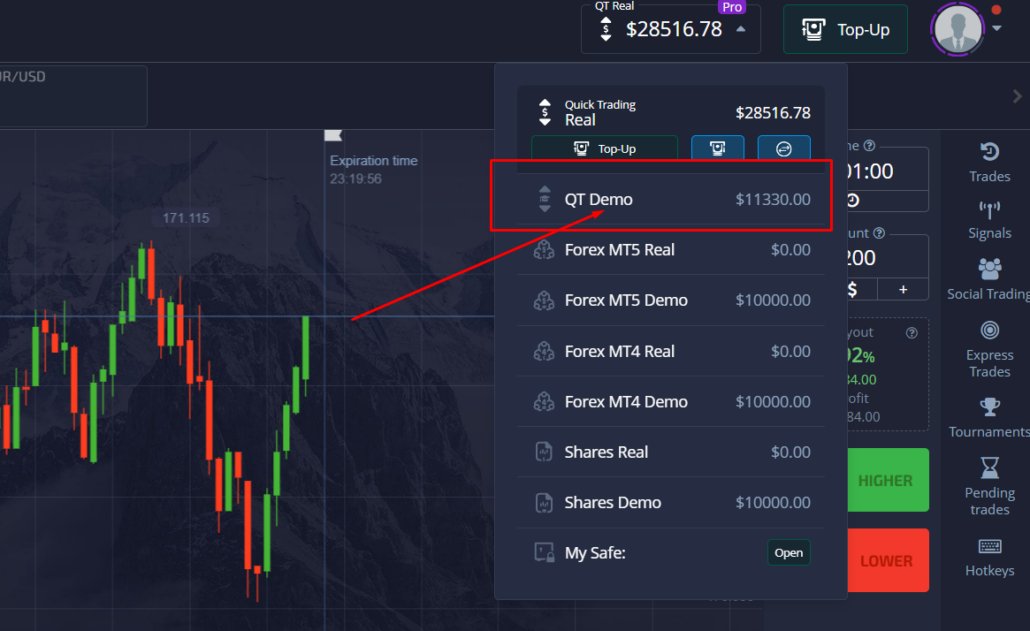
Task: Select the QT Demo account
Action: [x=660, y=199]
